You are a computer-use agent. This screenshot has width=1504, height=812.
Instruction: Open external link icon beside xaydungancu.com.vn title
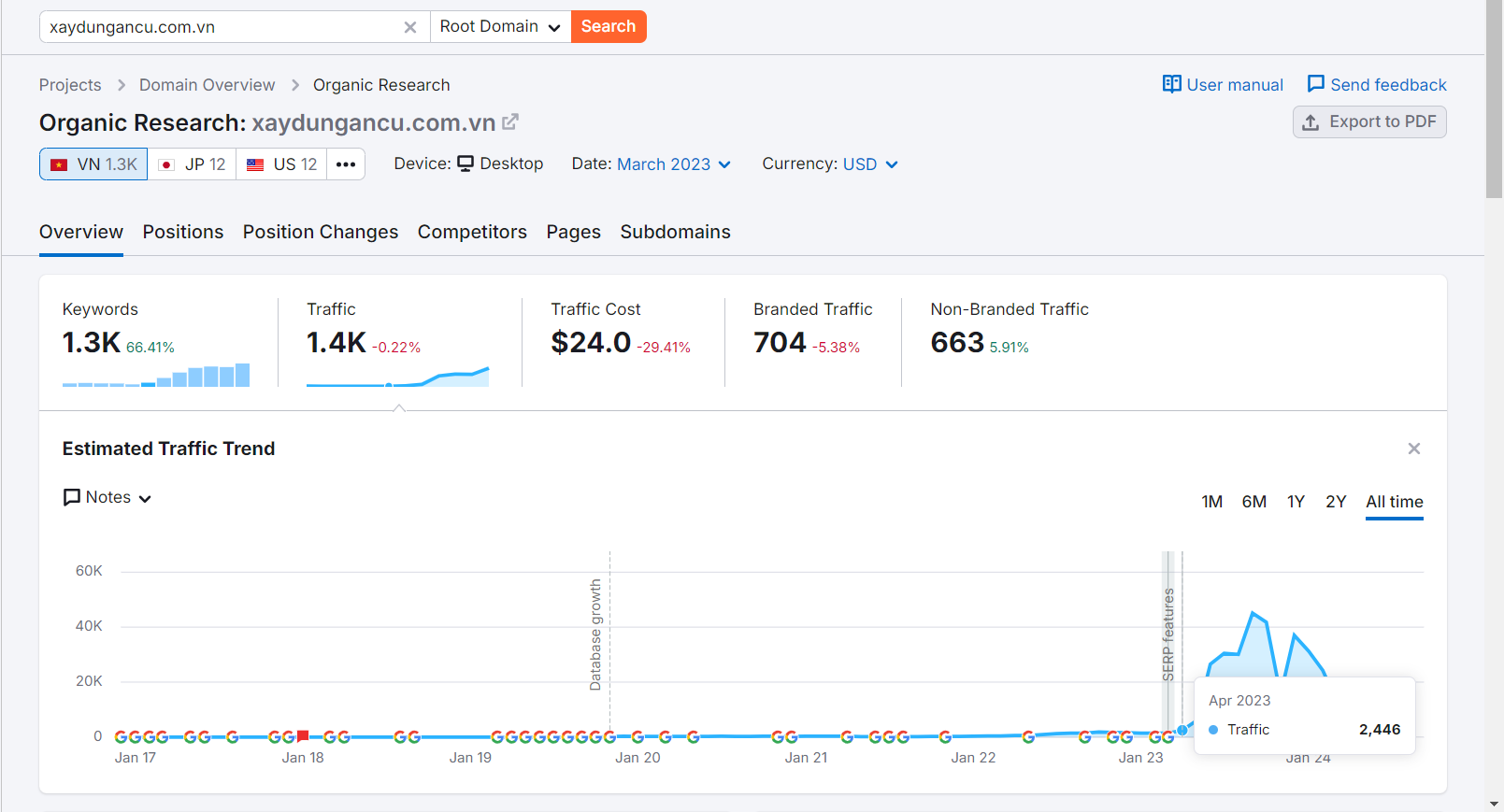(x=510, y=122)
